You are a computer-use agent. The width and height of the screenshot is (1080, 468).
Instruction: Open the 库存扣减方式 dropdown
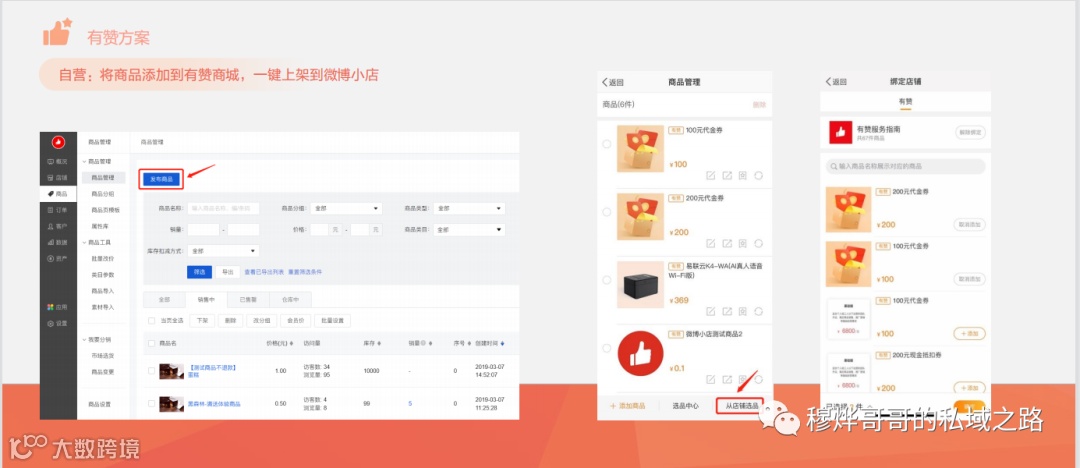coord(223,251)
